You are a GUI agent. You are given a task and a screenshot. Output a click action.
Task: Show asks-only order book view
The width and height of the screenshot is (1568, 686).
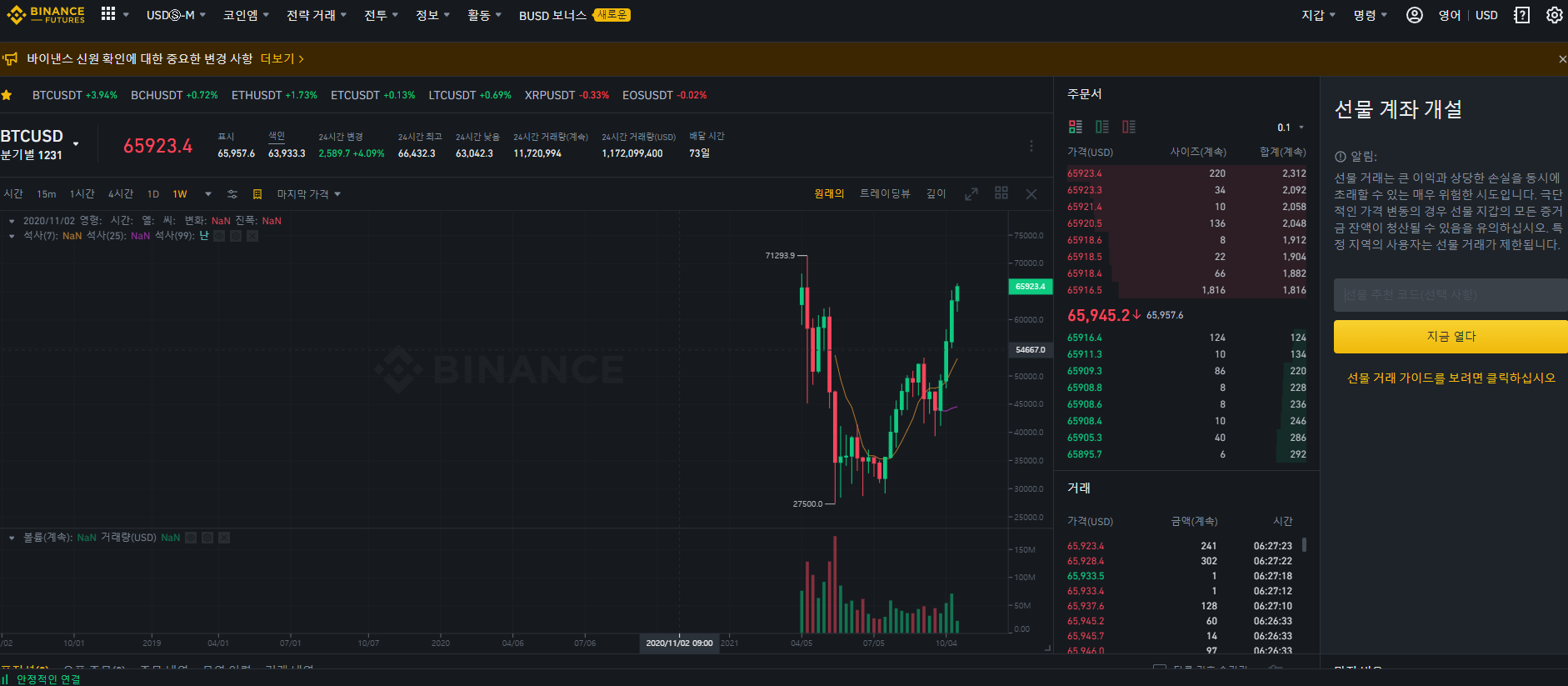tap(1129, 127)
